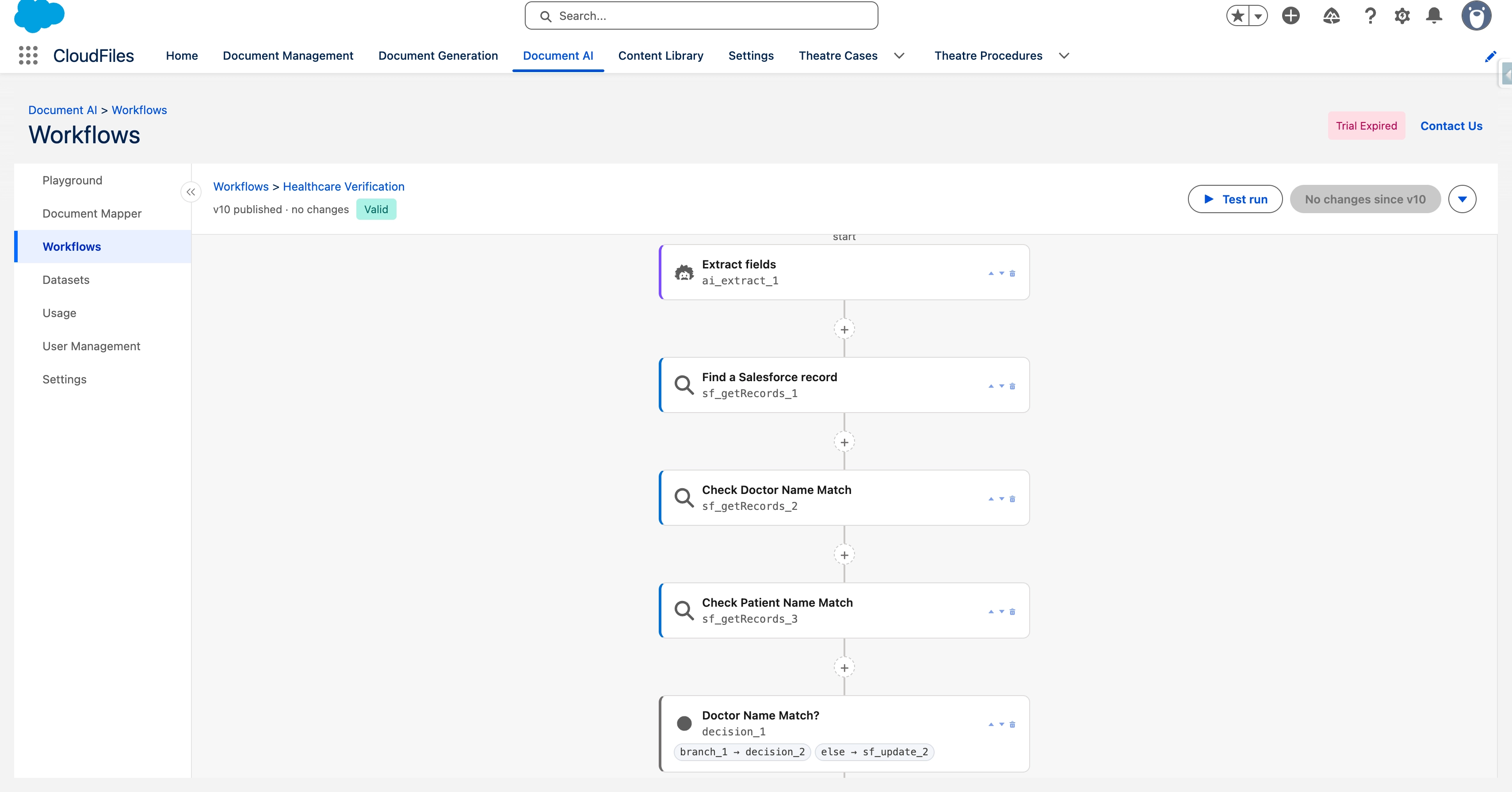Open the favorites star icon
This screenshot has width=1512, height=792.
click(1237, 16)
